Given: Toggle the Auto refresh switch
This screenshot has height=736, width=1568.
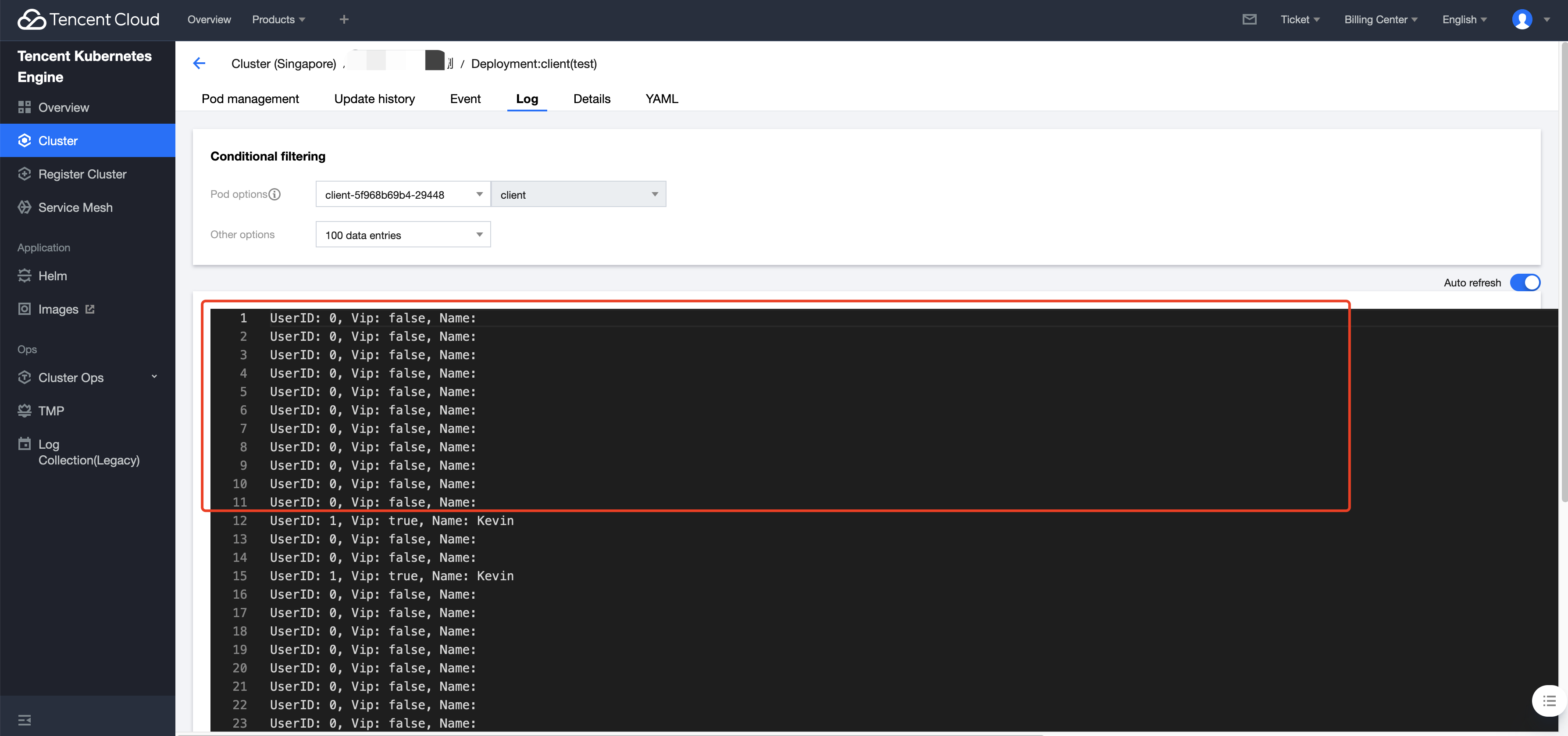Looking at the screenshot, I should click(x=1525, y=282).
